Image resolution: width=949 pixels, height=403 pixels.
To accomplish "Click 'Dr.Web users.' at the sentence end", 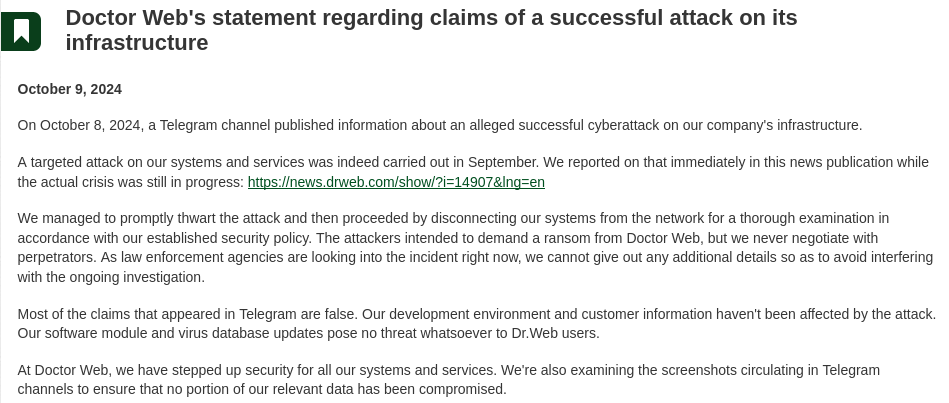I will 555,333.
